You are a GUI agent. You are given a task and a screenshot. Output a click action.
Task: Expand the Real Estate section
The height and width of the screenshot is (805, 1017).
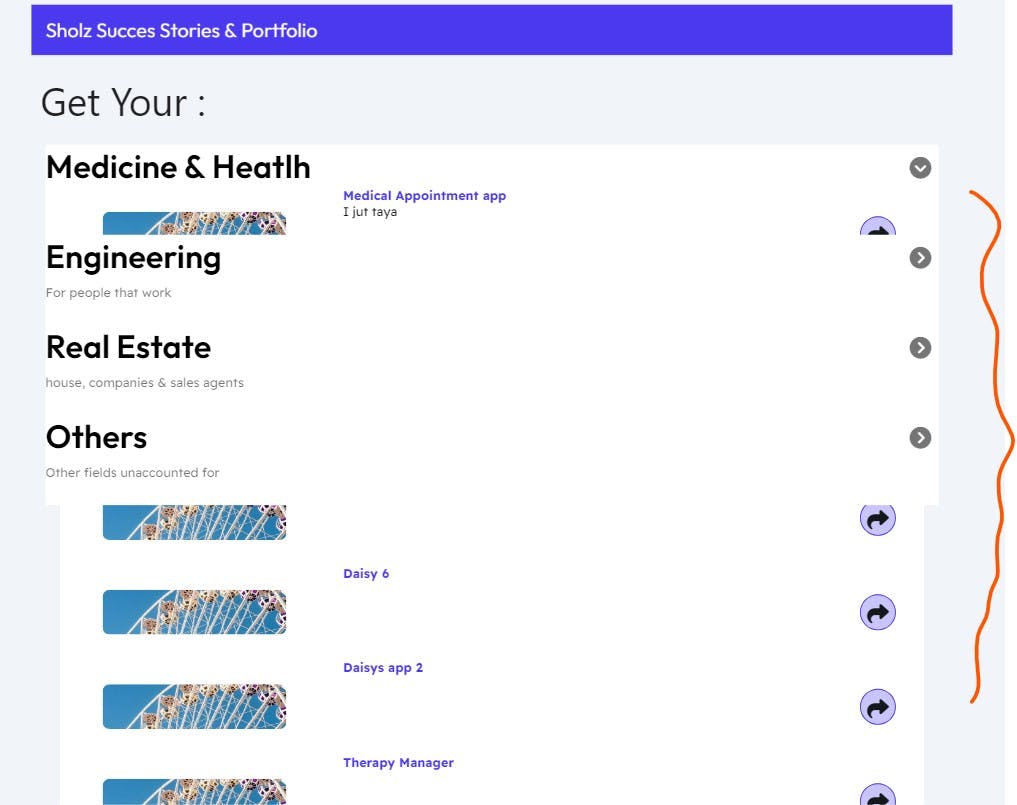(x=919, y=347)
